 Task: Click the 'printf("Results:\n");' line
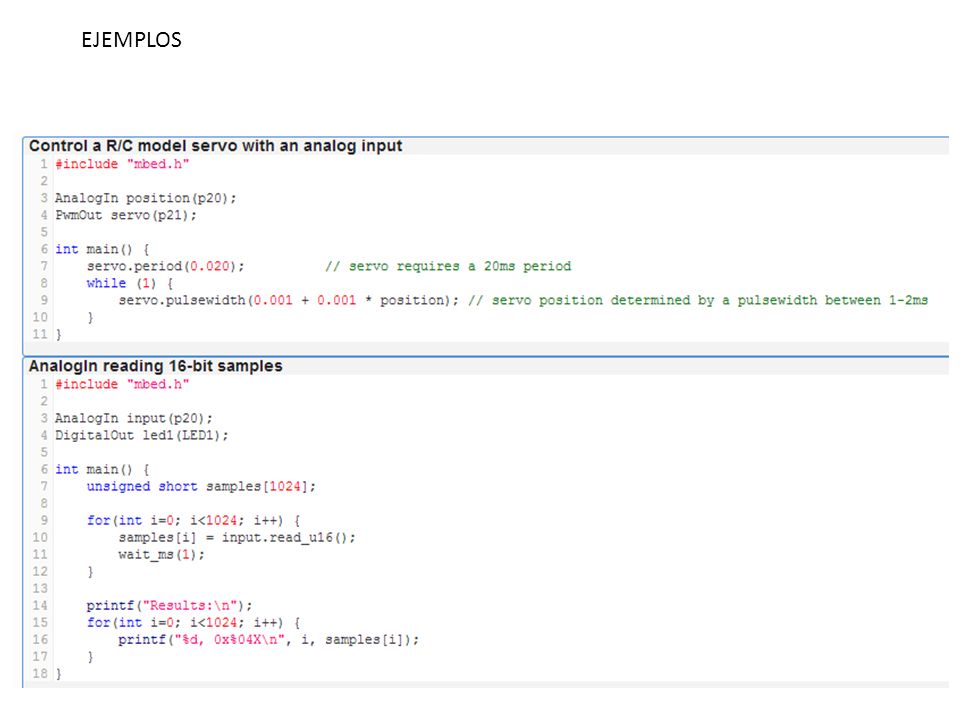170,606
